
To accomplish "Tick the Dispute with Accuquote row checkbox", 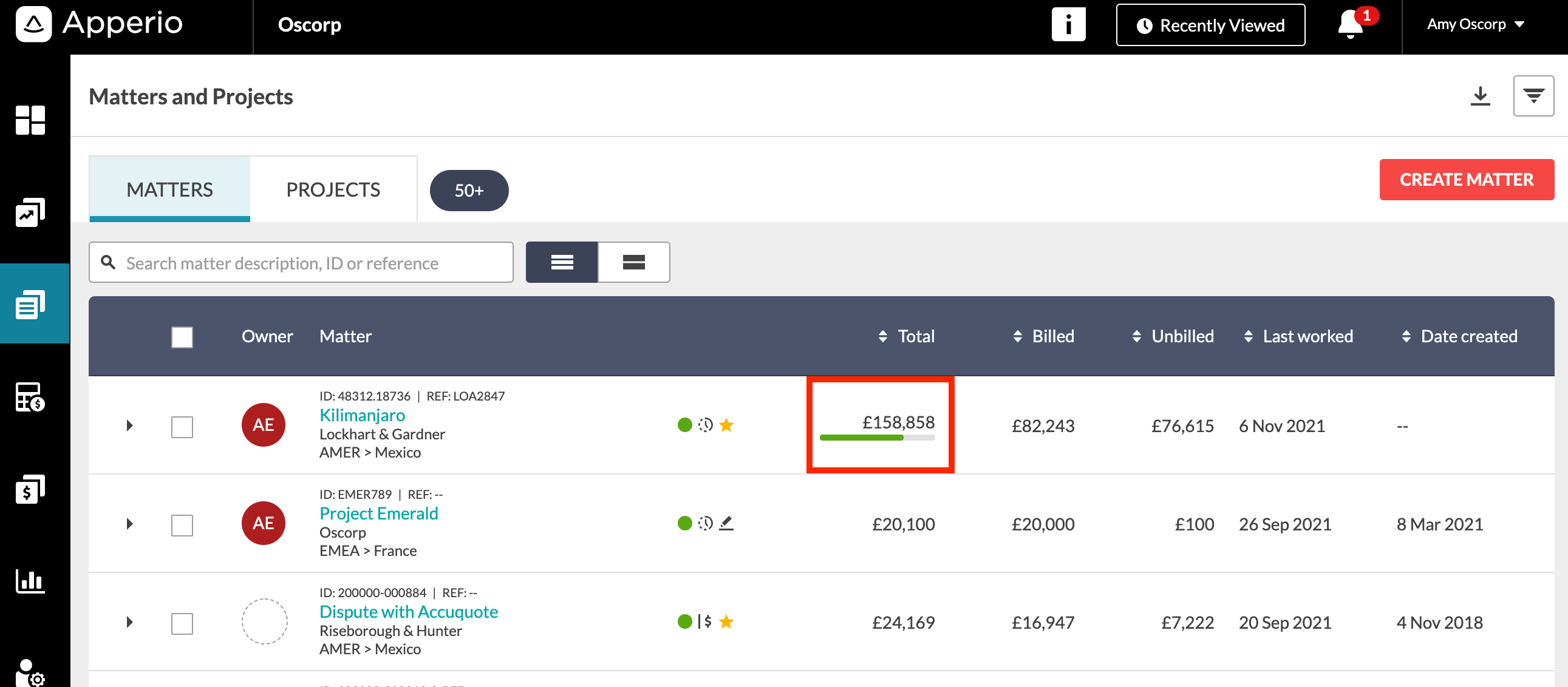I will (x=182, y=624).
